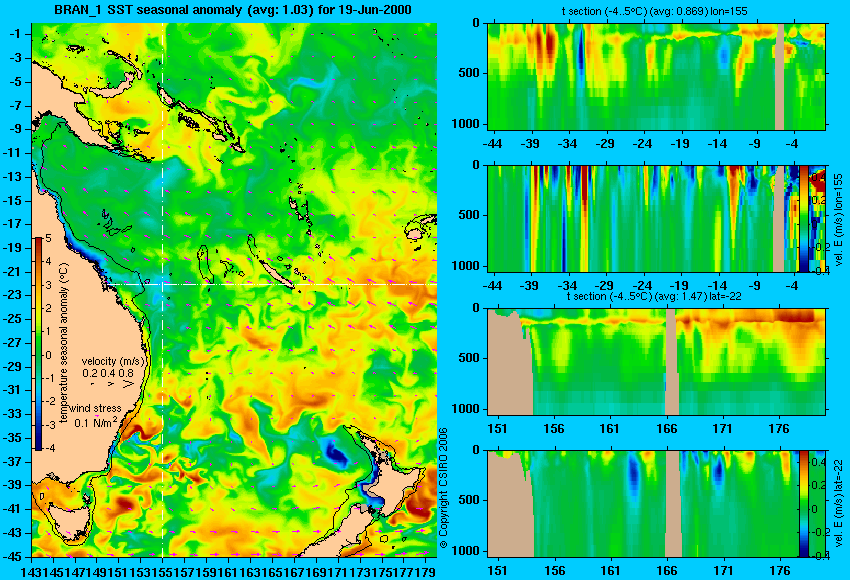This screenshot has height=580, width=850.
Task: Click the '-1' latitude tick on the map axis
Action: coord(14,34)
